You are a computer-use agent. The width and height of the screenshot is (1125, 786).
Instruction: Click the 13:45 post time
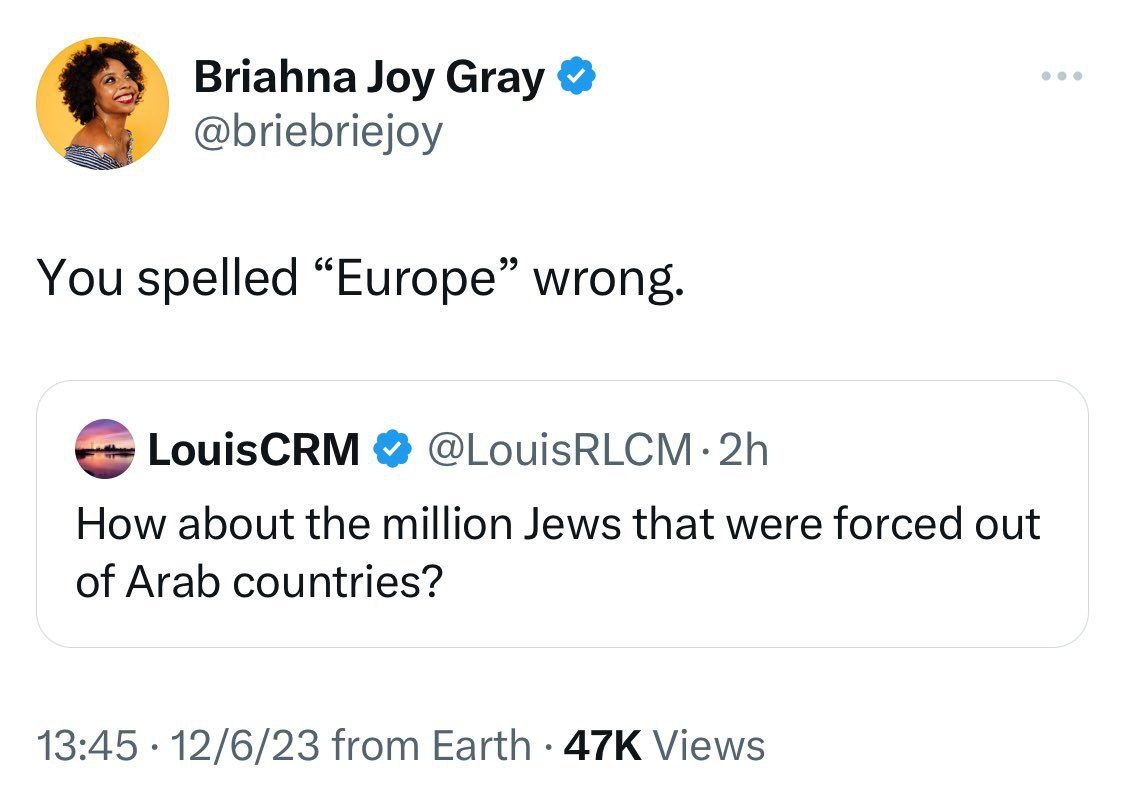[x=85, y=746]
